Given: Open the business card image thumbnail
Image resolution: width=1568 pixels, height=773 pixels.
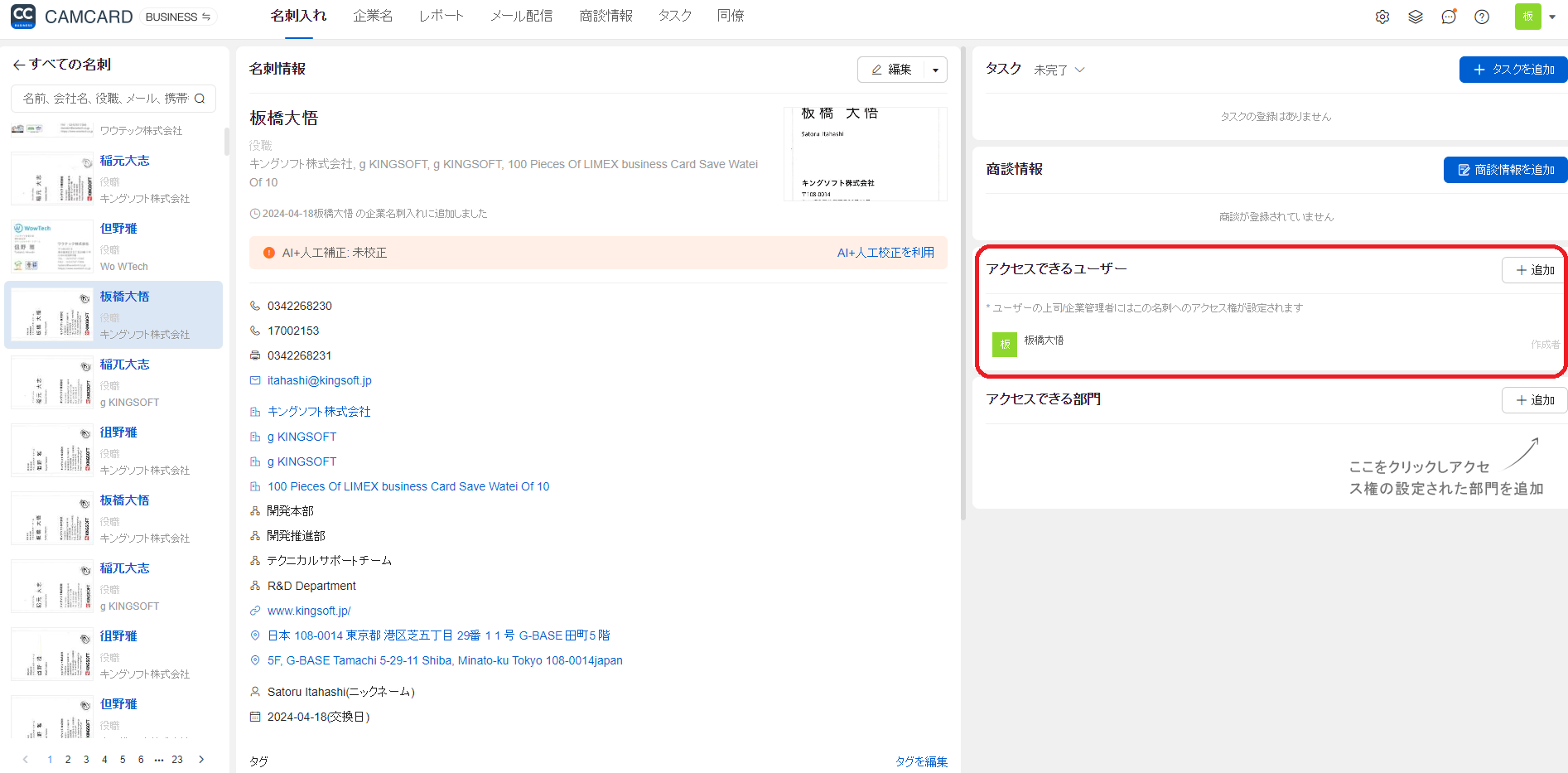Looking at the screenshot, I should [865, 153].
